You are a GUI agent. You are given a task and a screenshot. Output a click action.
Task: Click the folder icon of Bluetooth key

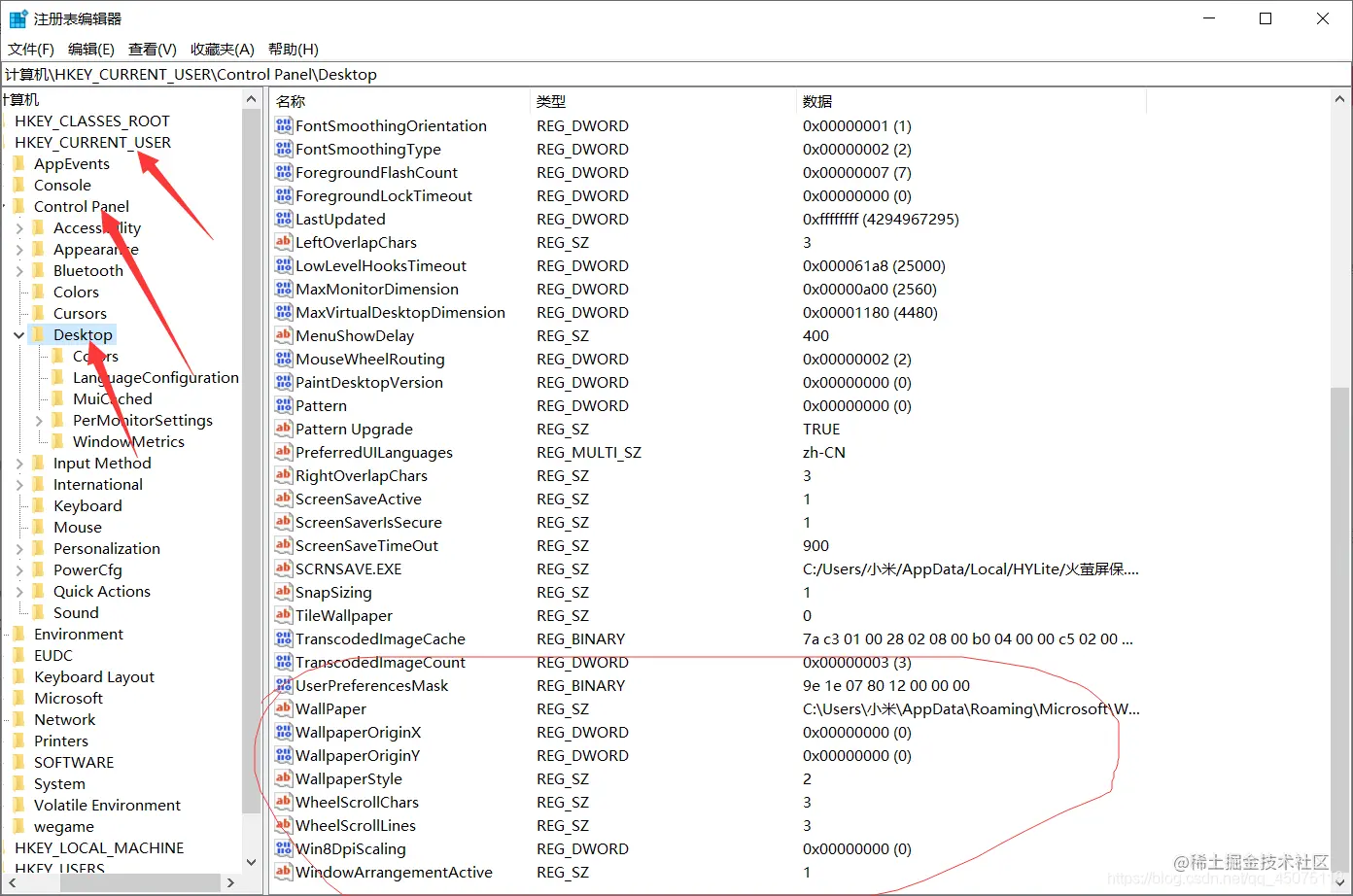click(x=39, y=270)
